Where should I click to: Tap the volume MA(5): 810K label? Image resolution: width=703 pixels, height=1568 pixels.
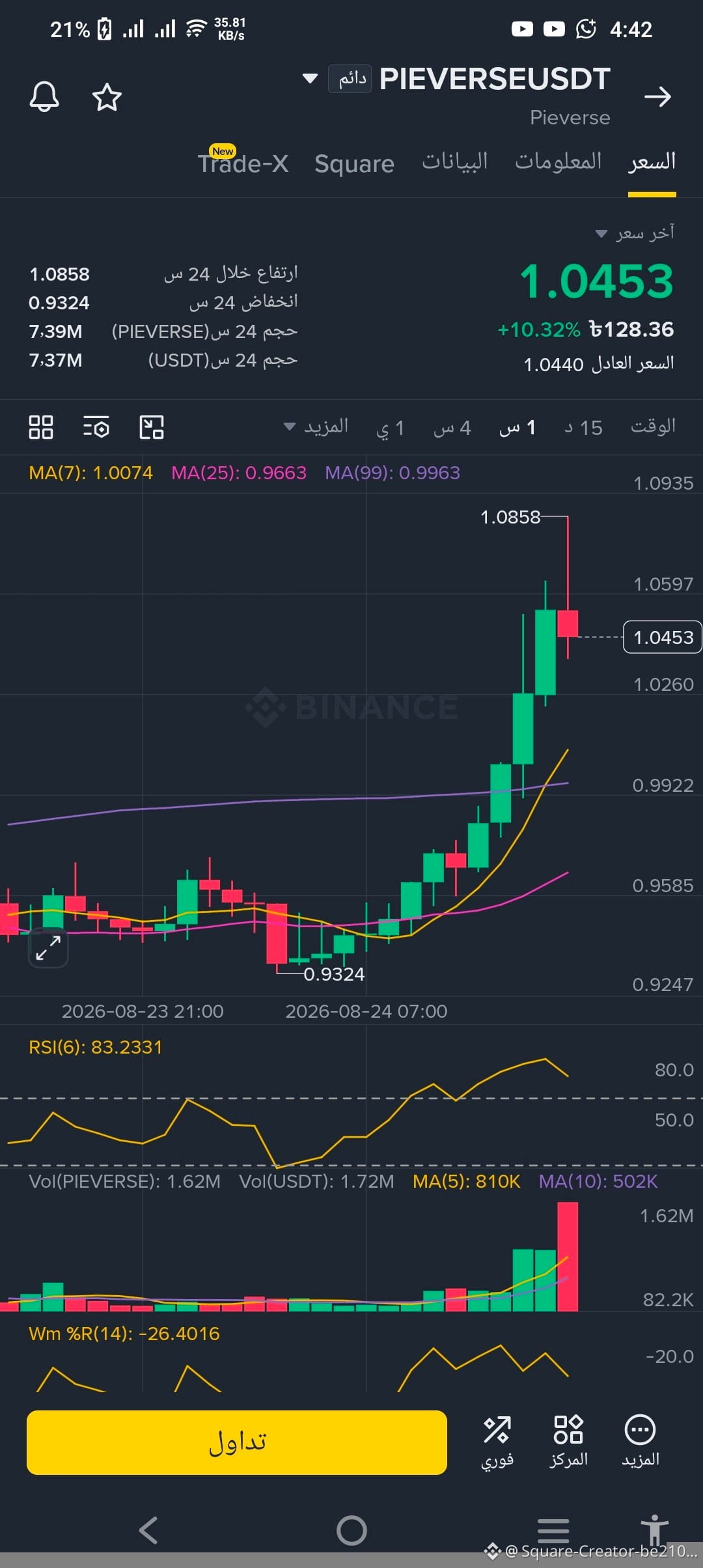[467, 1181]
